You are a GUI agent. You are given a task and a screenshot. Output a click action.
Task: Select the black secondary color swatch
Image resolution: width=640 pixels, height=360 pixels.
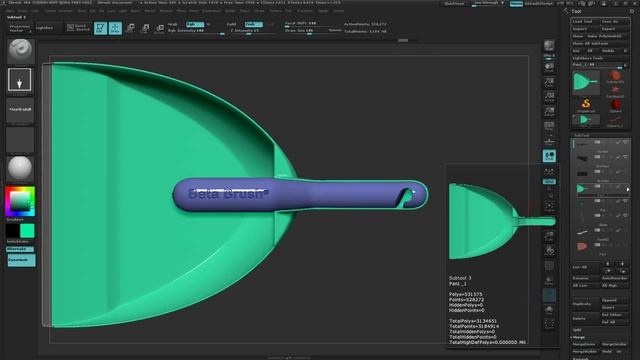[12, 231]
